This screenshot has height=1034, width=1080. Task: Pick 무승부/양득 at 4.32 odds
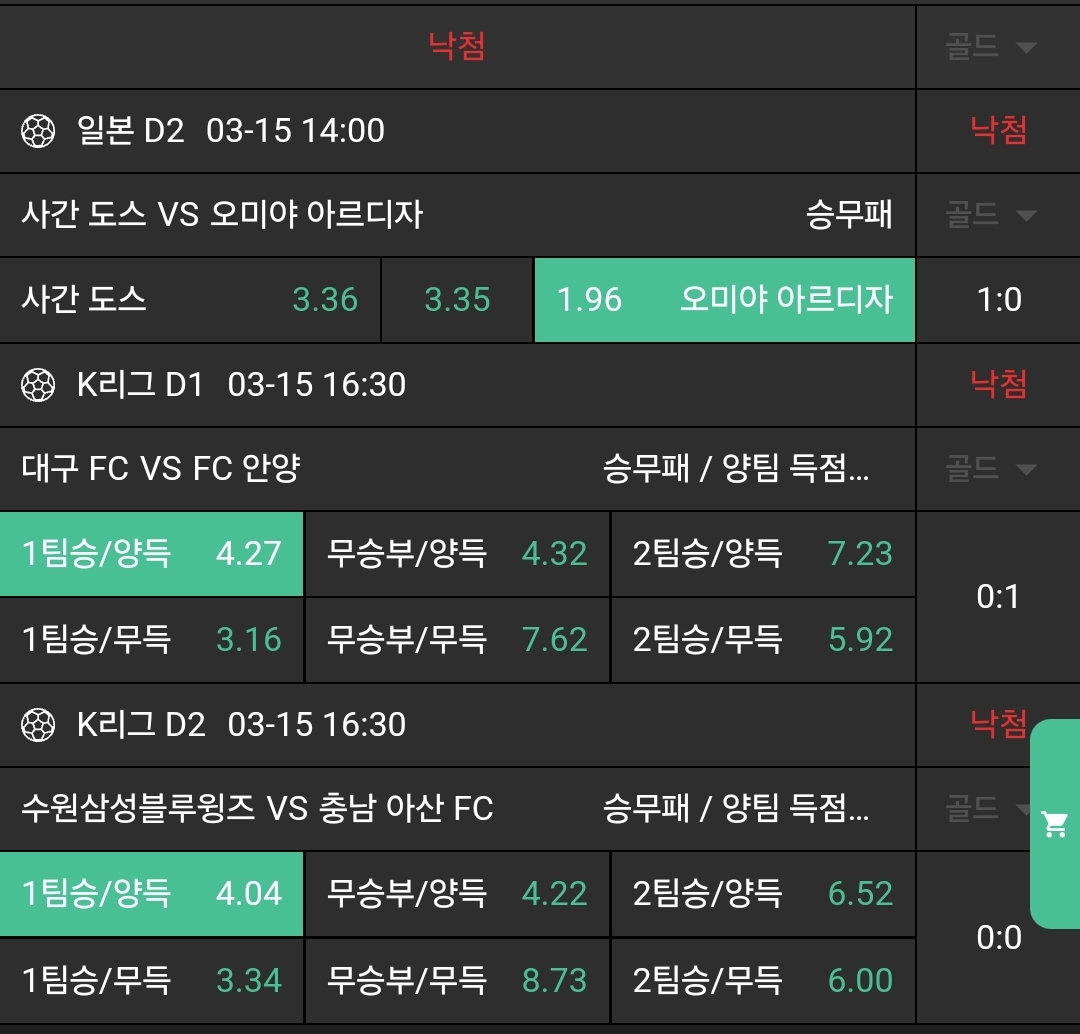pyautogui.click(x=457, y=554)
